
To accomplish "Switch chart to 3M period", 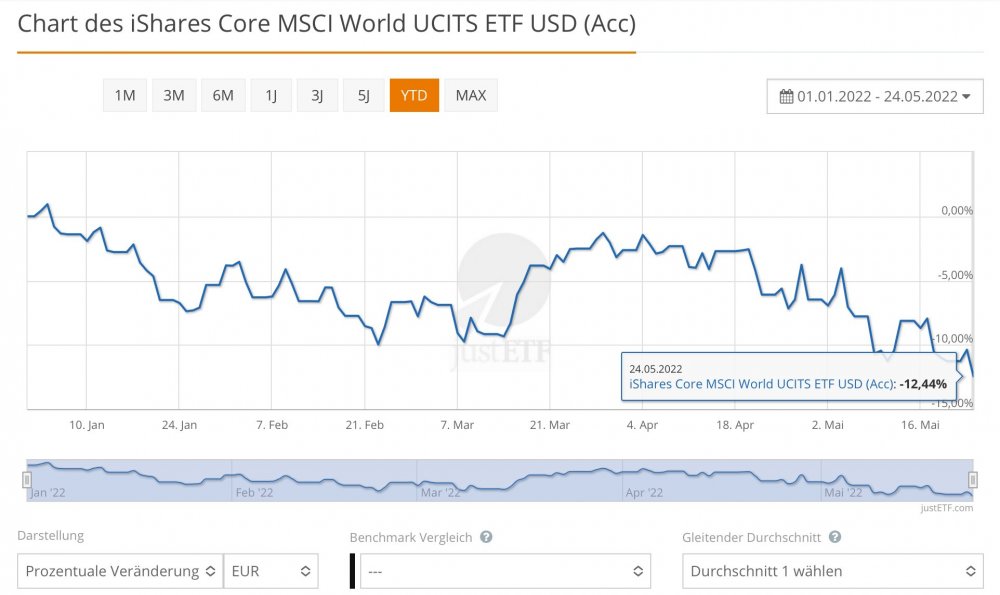I will coord(174,96).
